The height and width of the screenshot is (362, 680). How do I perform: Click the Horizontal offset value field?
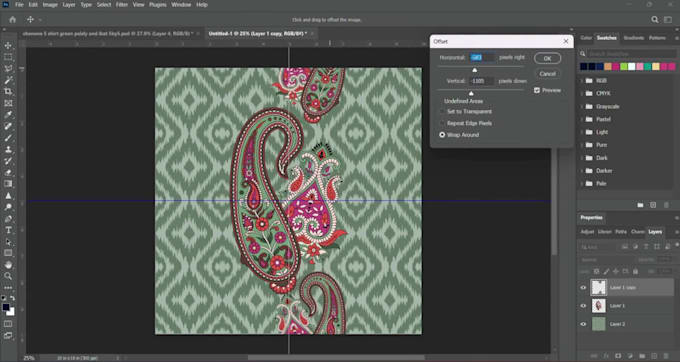coord(482,57)
